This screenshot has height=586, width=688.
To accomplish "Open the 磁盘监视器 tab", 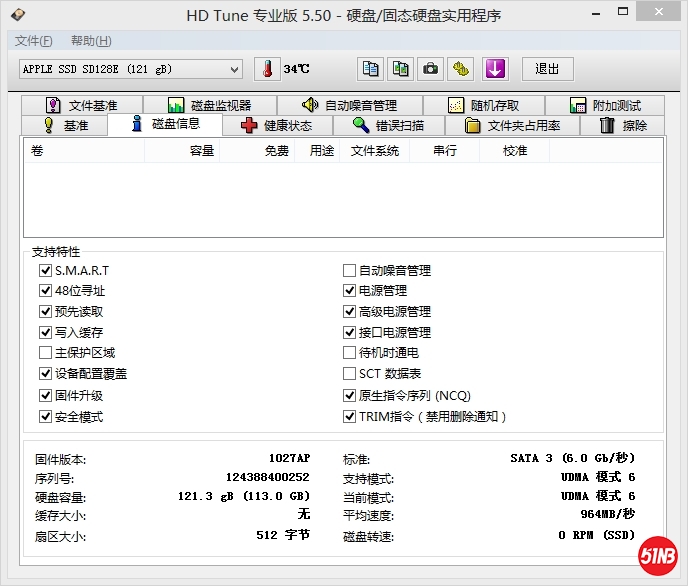I will click(209, 105).
